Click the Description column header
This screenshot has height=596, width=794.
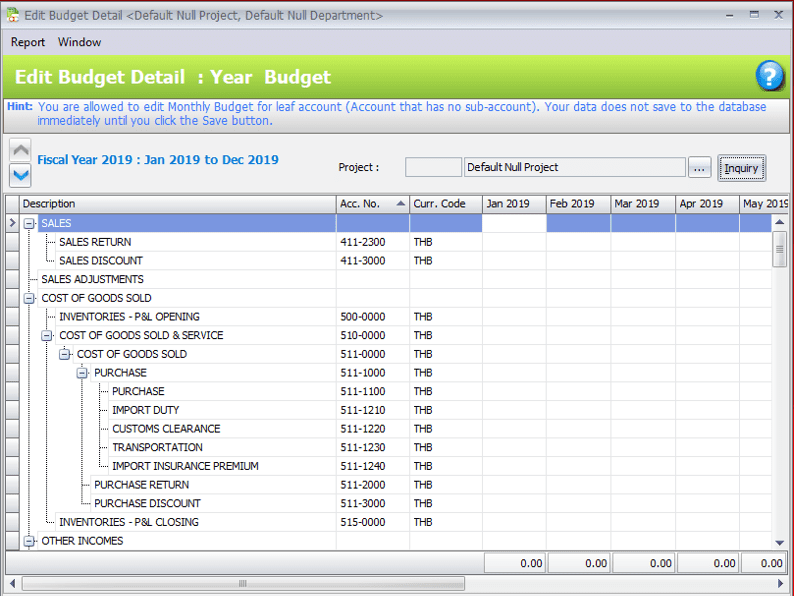pos(177,204)
